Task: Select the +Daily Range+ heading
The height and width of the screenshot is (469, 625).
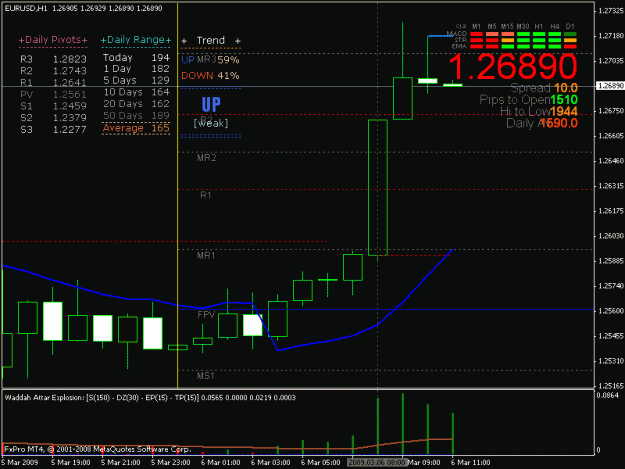Action: pyautogui.click(x=136, y=40)
